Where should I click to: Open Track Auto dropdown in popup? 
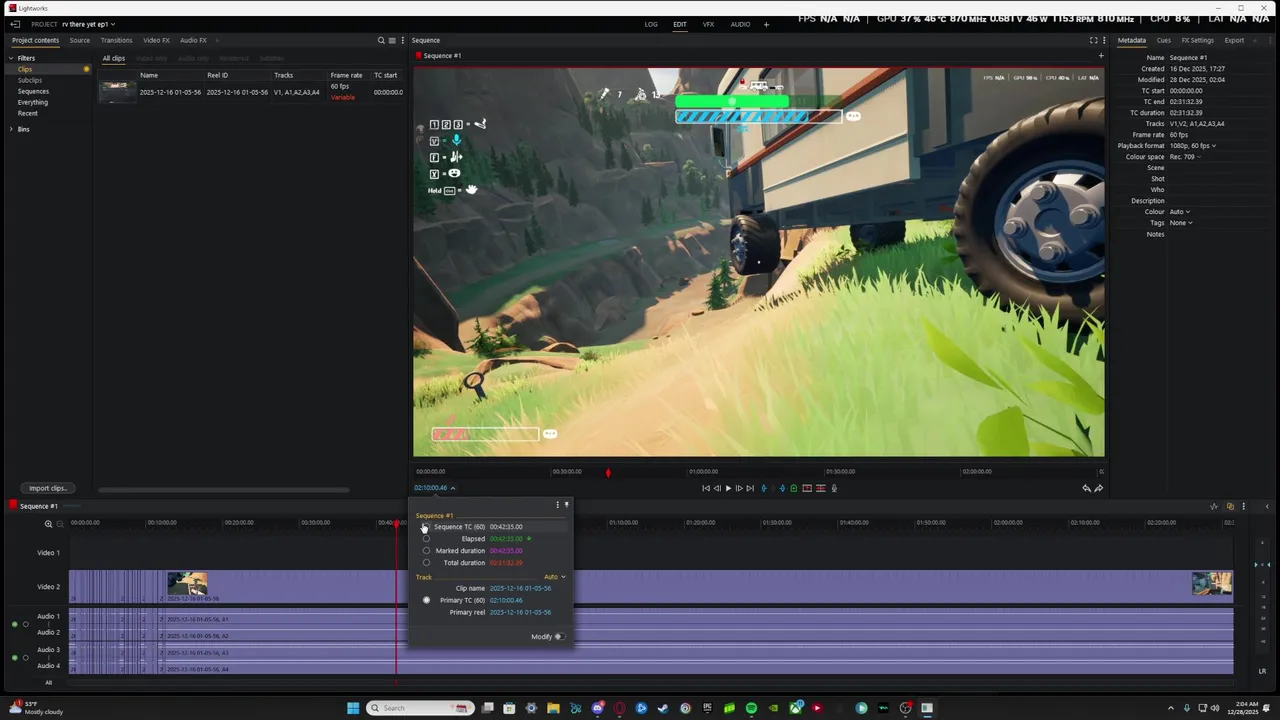[555, 577]
